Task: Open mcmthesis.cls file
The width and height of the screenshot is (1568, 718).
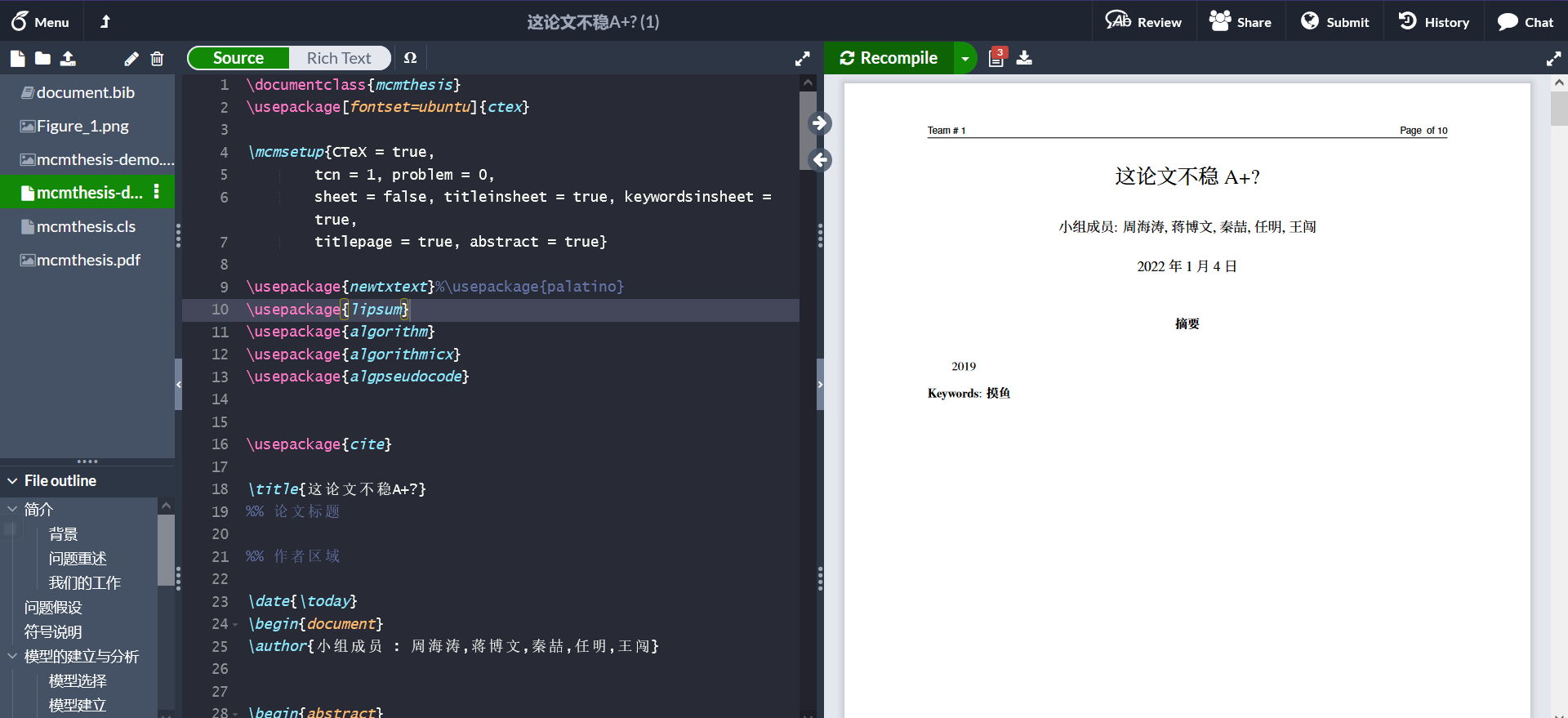Action: [x=87, y=226]
